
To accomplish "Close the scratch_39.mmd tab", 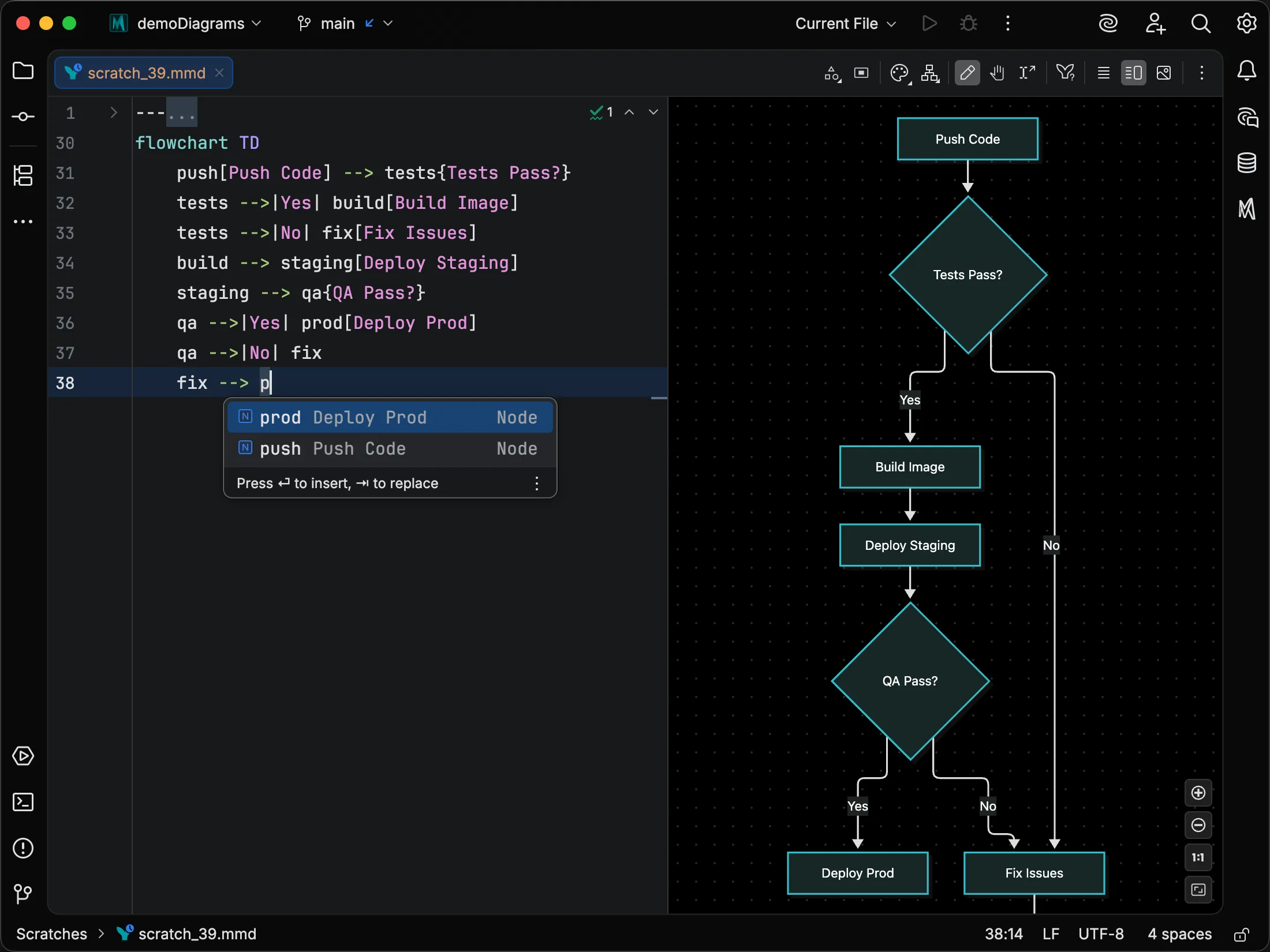I will point(219,73).
